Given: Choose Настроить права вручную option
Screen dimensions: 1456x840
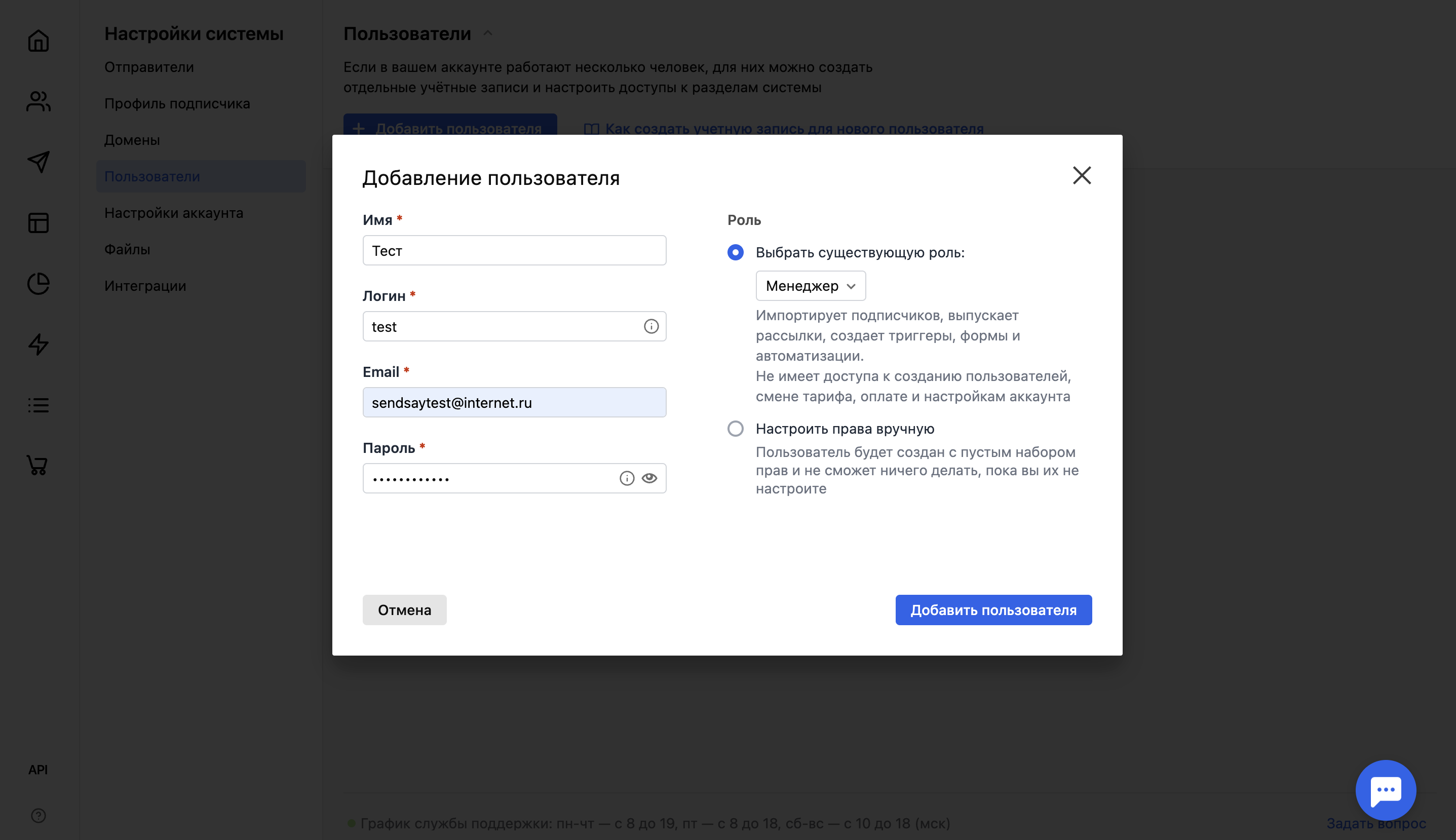Looking at the screenshot, I should [x=735, y=428].
